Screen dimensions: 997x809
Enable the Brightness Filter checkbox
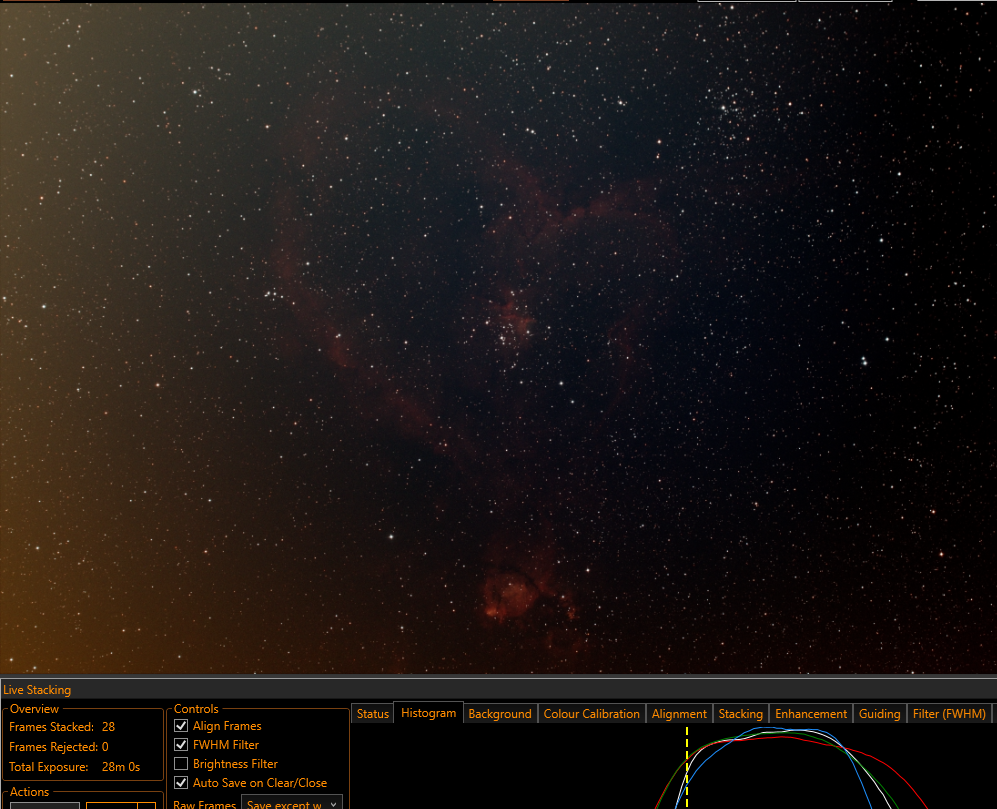pos(181,764)
